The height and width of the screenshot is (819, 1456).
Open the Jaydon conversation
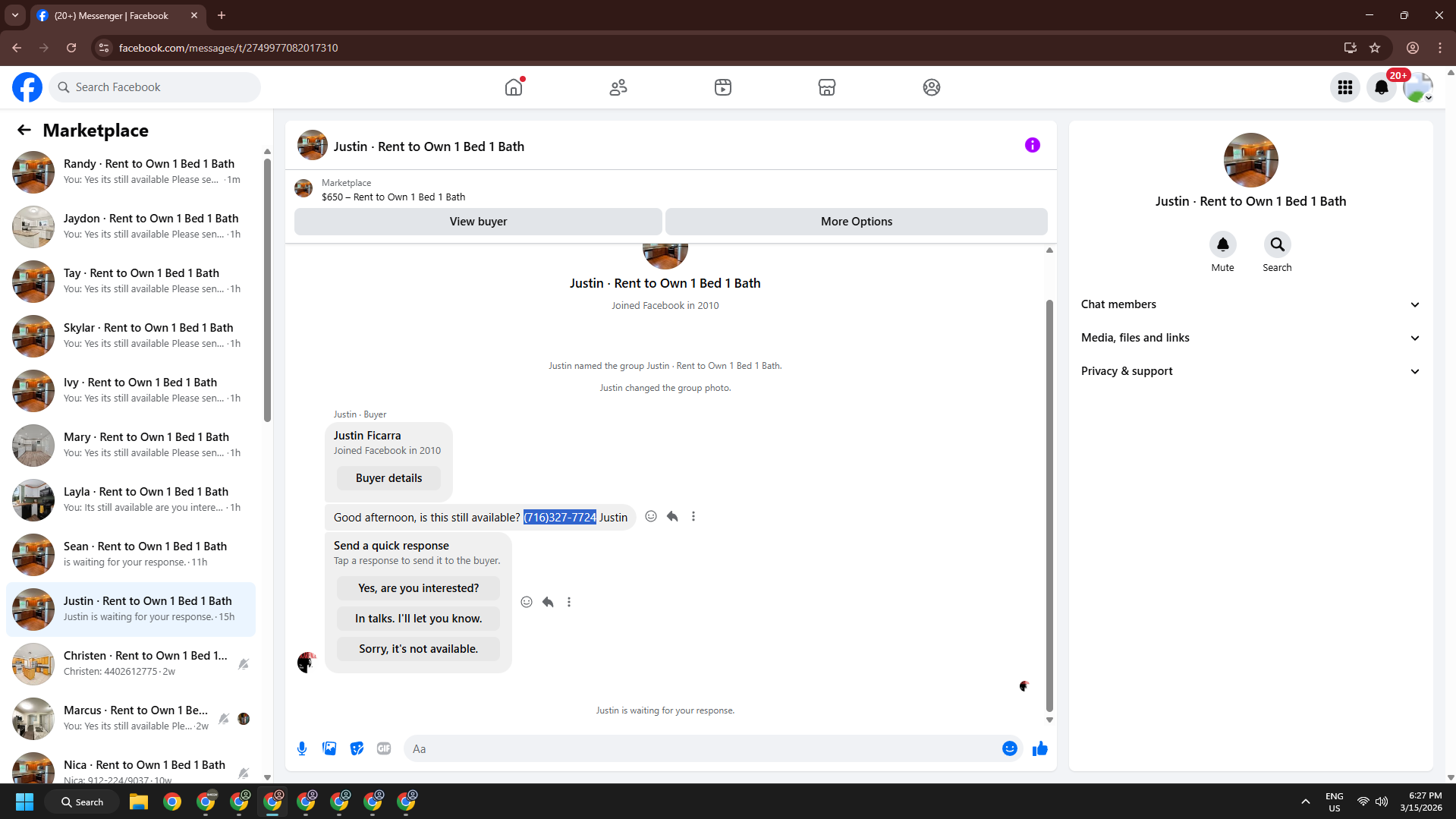point(131,226)
